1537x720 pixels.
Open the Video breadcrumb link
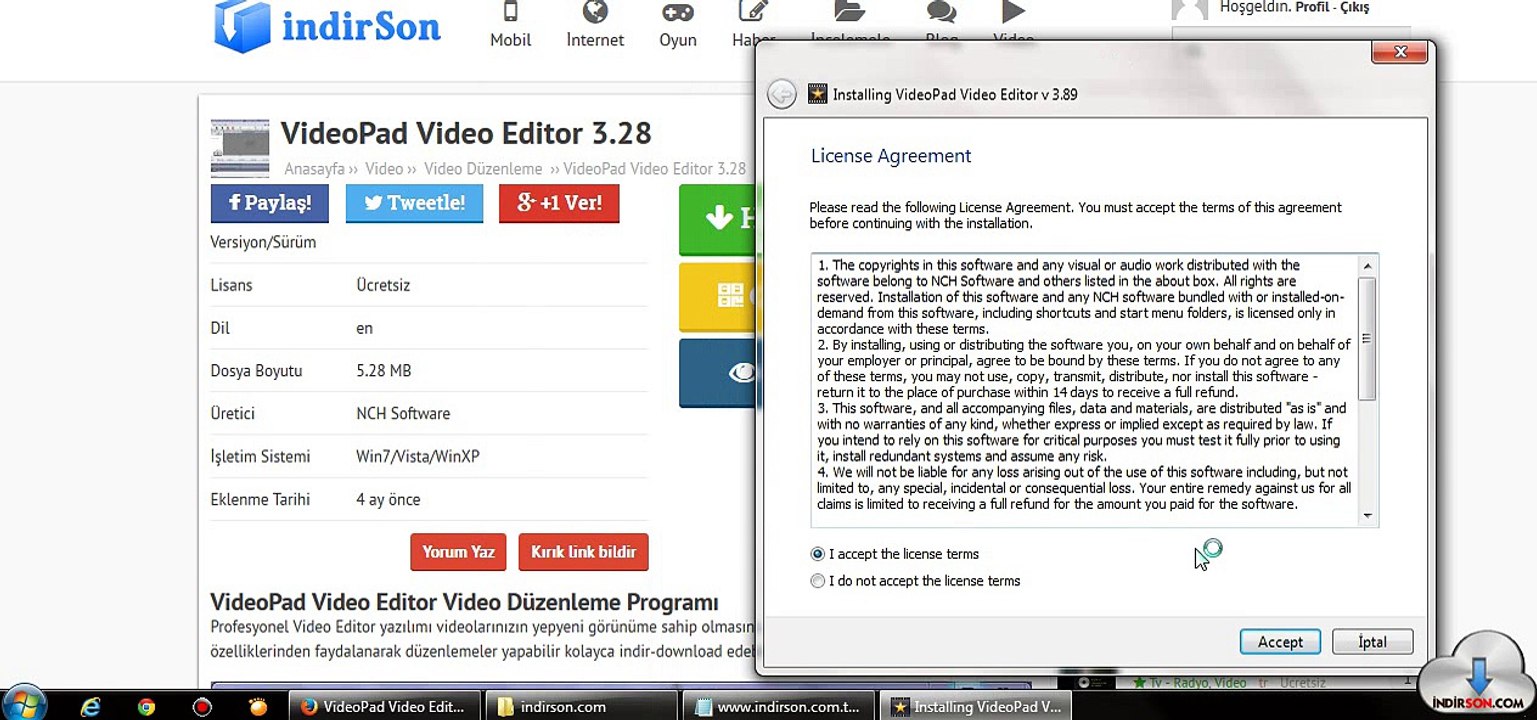[384, 169]
